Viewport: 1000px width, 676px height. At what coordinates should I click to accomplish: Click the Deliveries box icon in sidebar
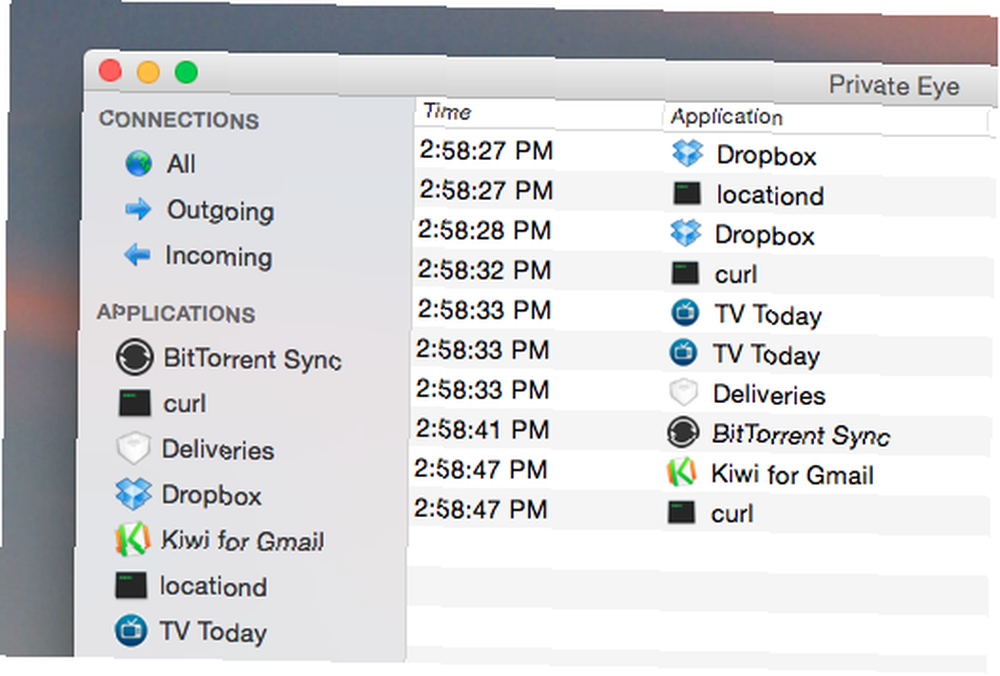pyautogui.click(x=133, y=448)
